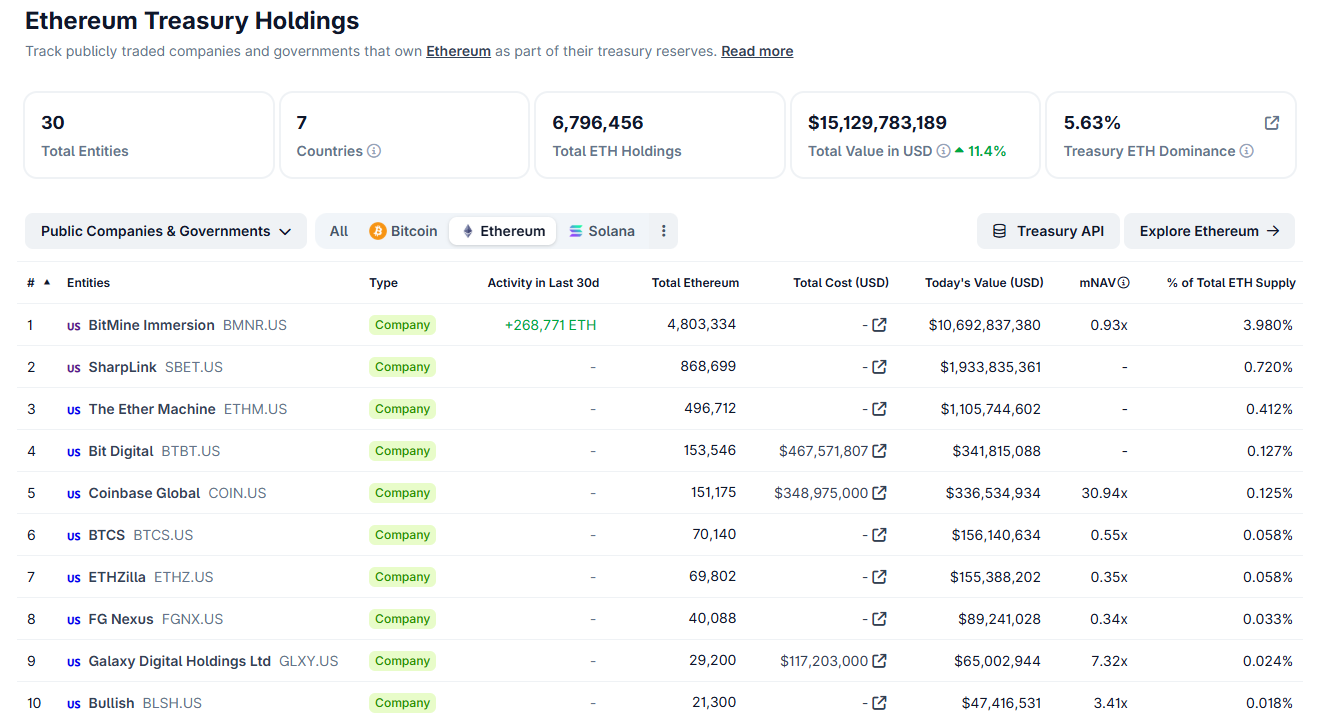
Task: Click the external link icon on Treasury ETH Dominance card
Action: click(x=1271, y=122)
